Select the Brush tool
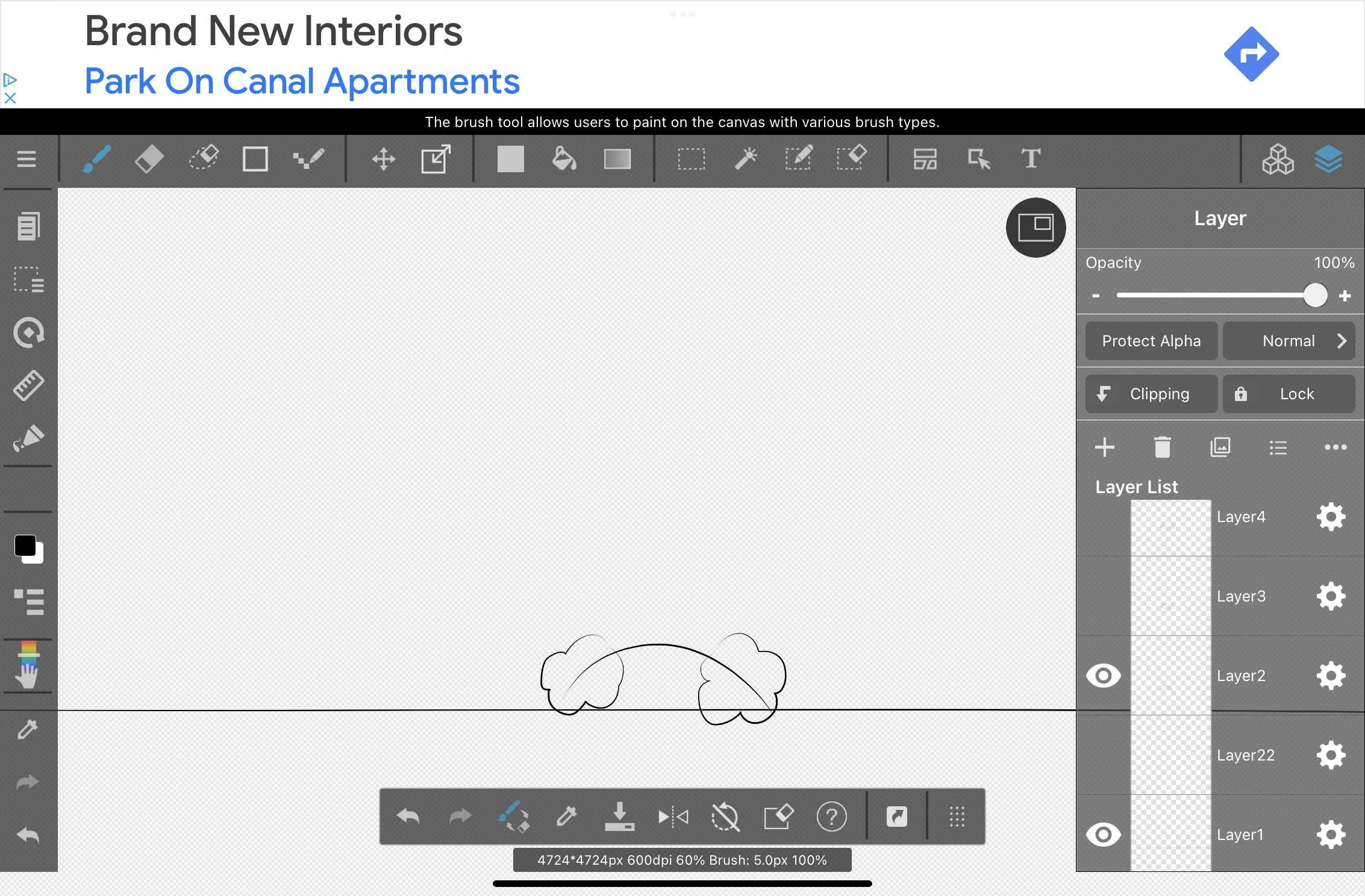Image resolution: width=1365 pixels, height=896 pixels. click(96, 159)
